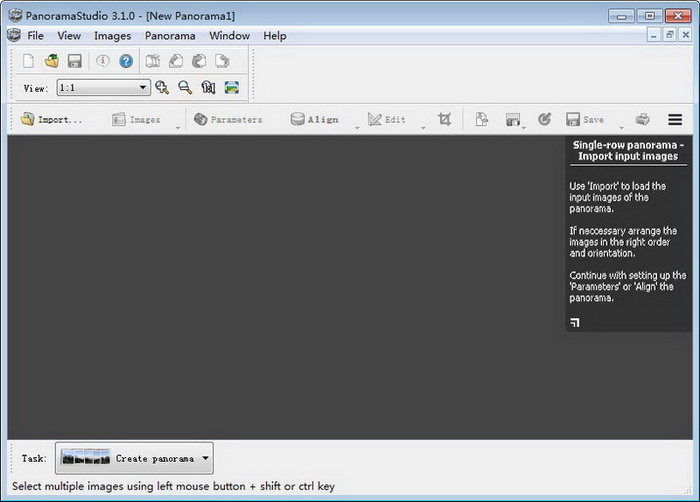
Task: Click the Save toolbar button
Action: (x=585, y=119)
